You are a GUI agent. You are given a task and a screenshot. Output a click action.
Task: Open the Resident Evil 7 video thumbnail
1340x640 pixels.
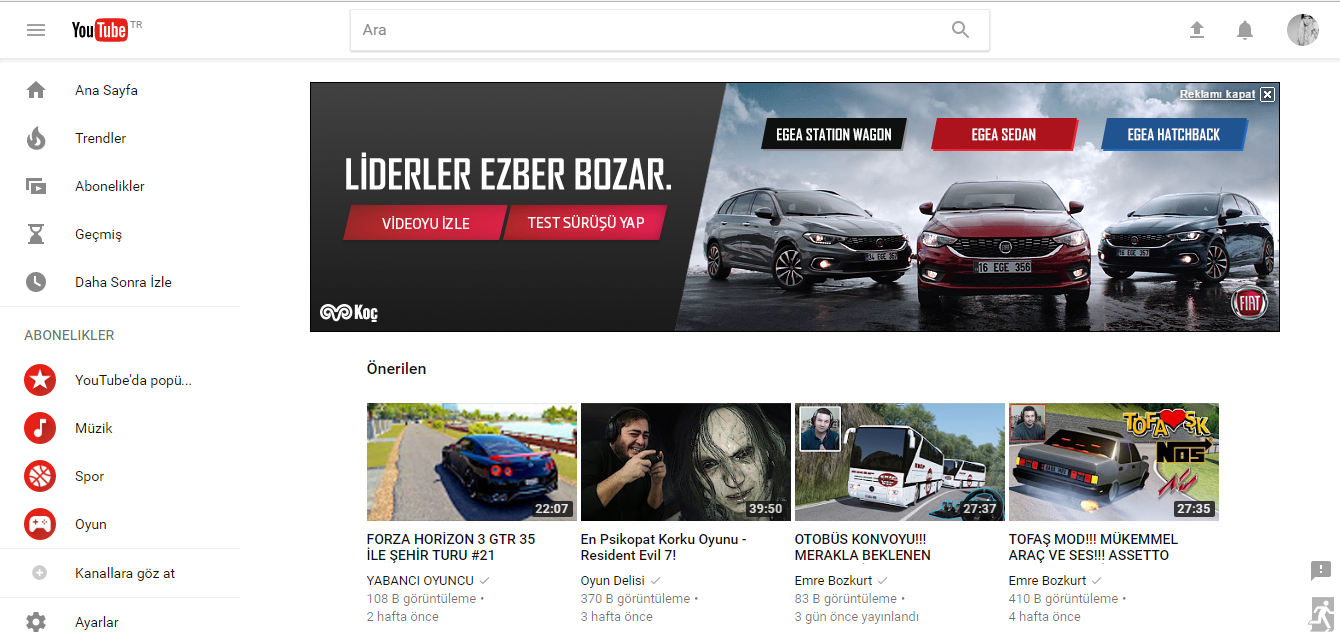[686, 462]
